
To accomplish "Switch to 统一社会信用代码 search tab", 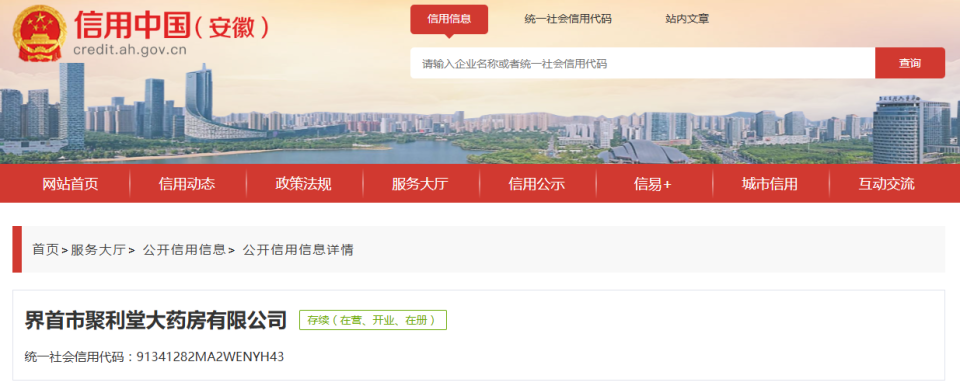I will 568,19.
